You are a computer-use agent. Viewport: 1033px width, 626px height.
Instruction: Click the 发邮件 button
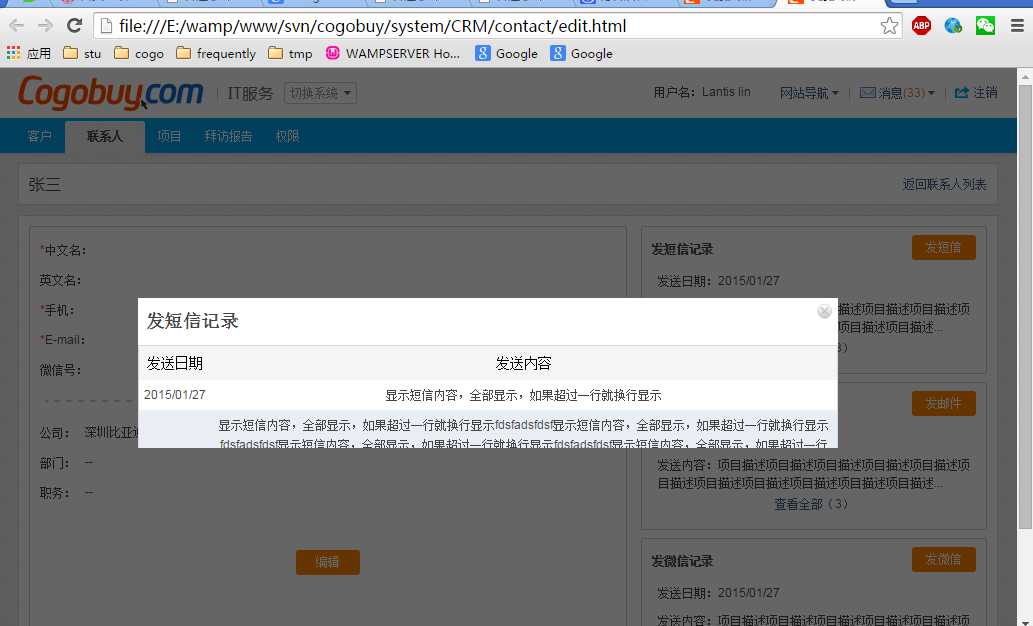943,403
